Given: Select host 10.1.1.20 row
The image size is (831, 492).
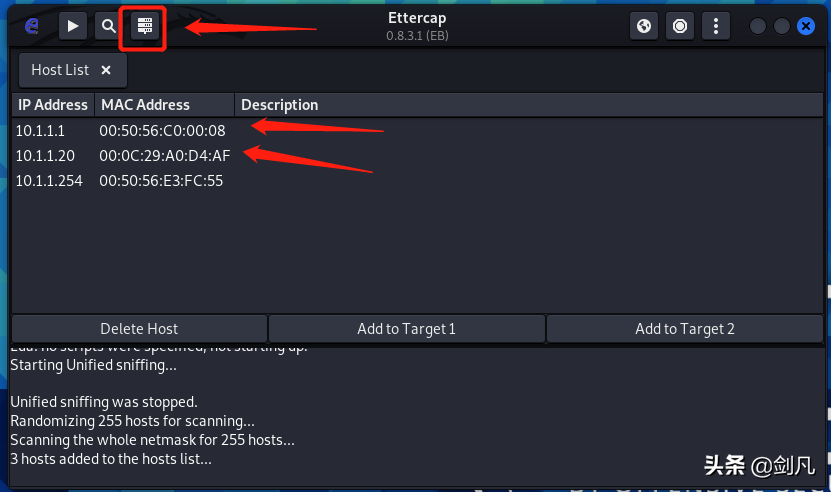Looking at the screenshot, I should point(418,155).
